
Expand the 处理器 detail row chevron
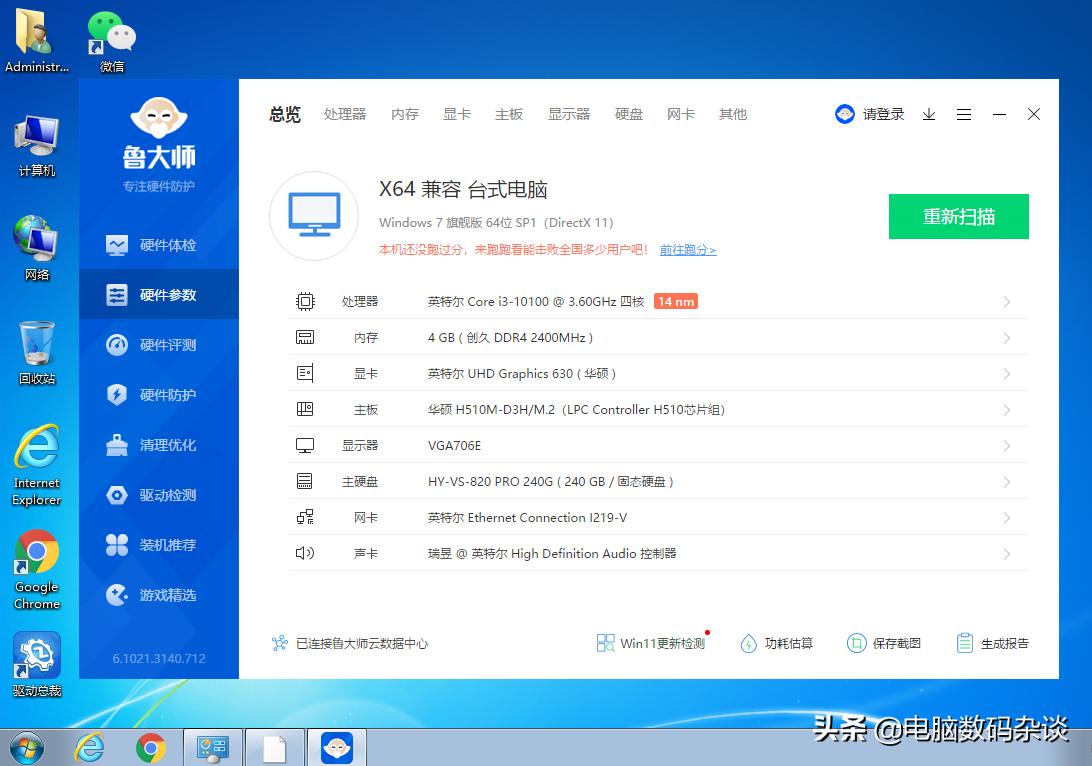point(1006,301)
